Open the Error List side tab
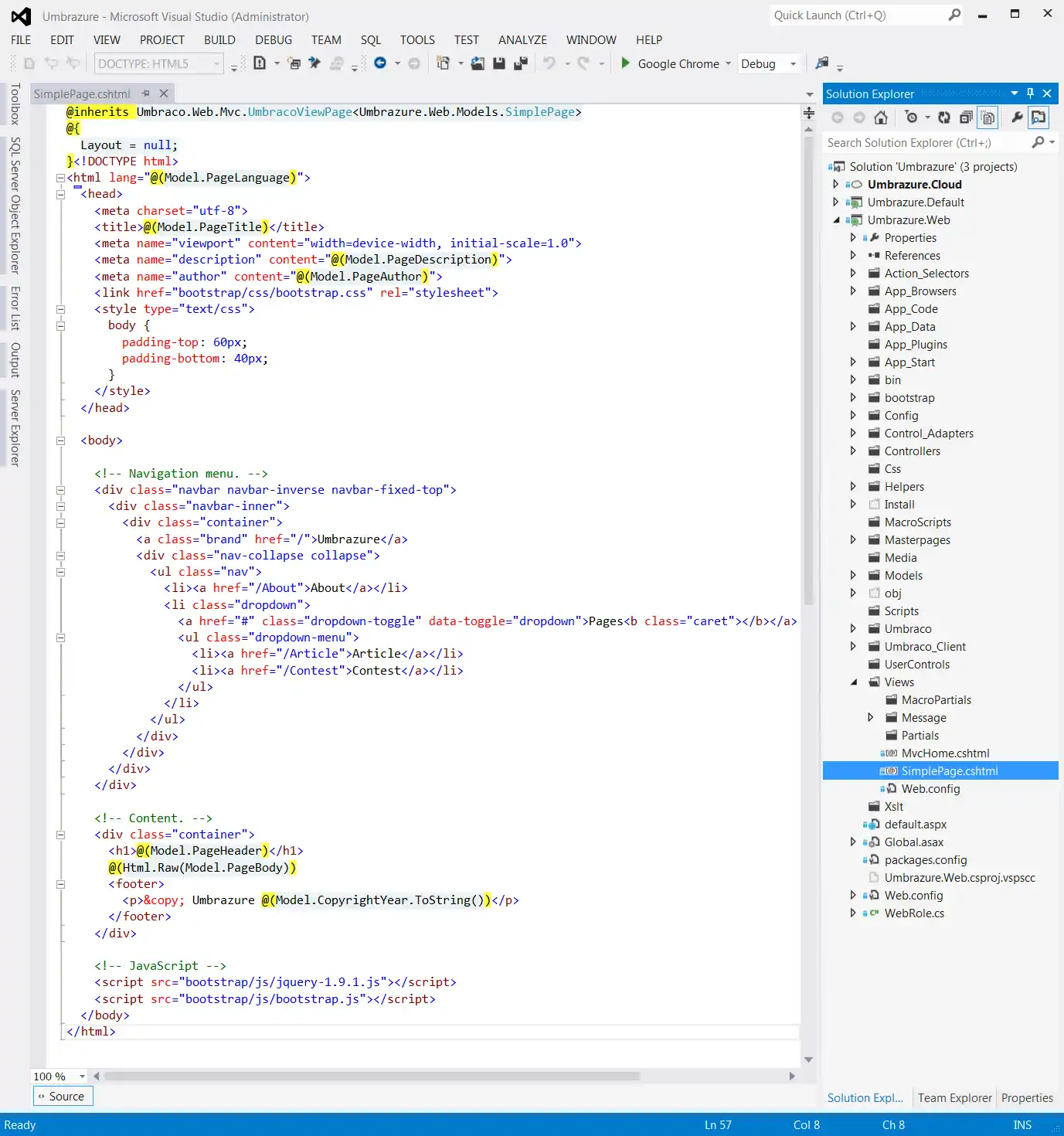This screenshot has height=1136, width=1064. 15,308
